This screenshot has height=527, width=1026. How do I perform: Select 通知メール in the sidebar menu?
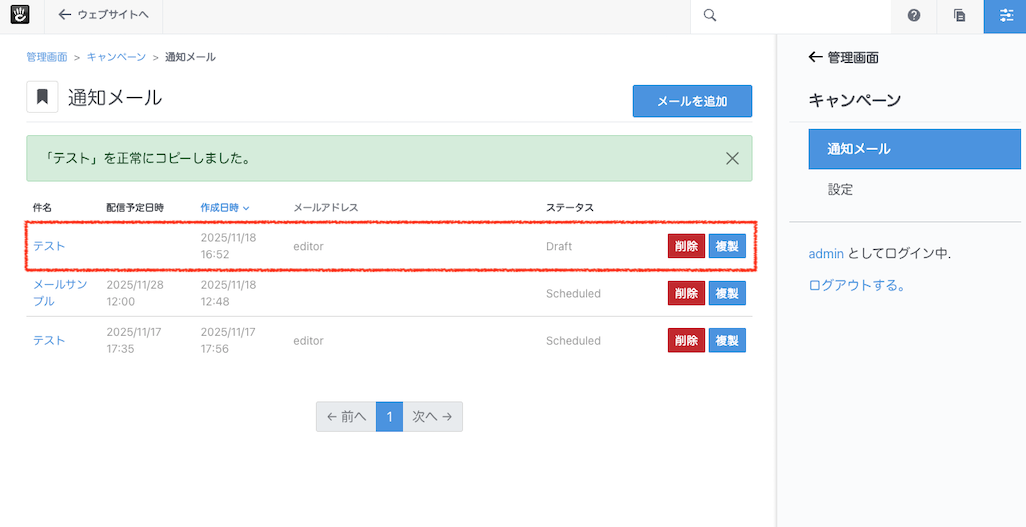click(x=914, y=149)
